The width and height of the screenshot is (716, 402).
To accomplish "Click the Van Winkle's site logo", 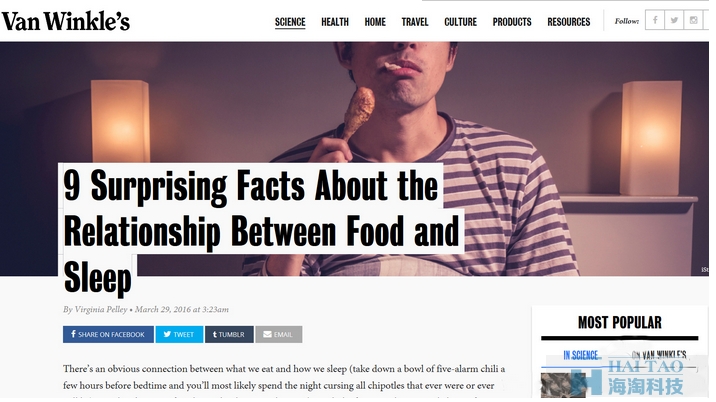I will pyautogui.click(x=66, y=21).
